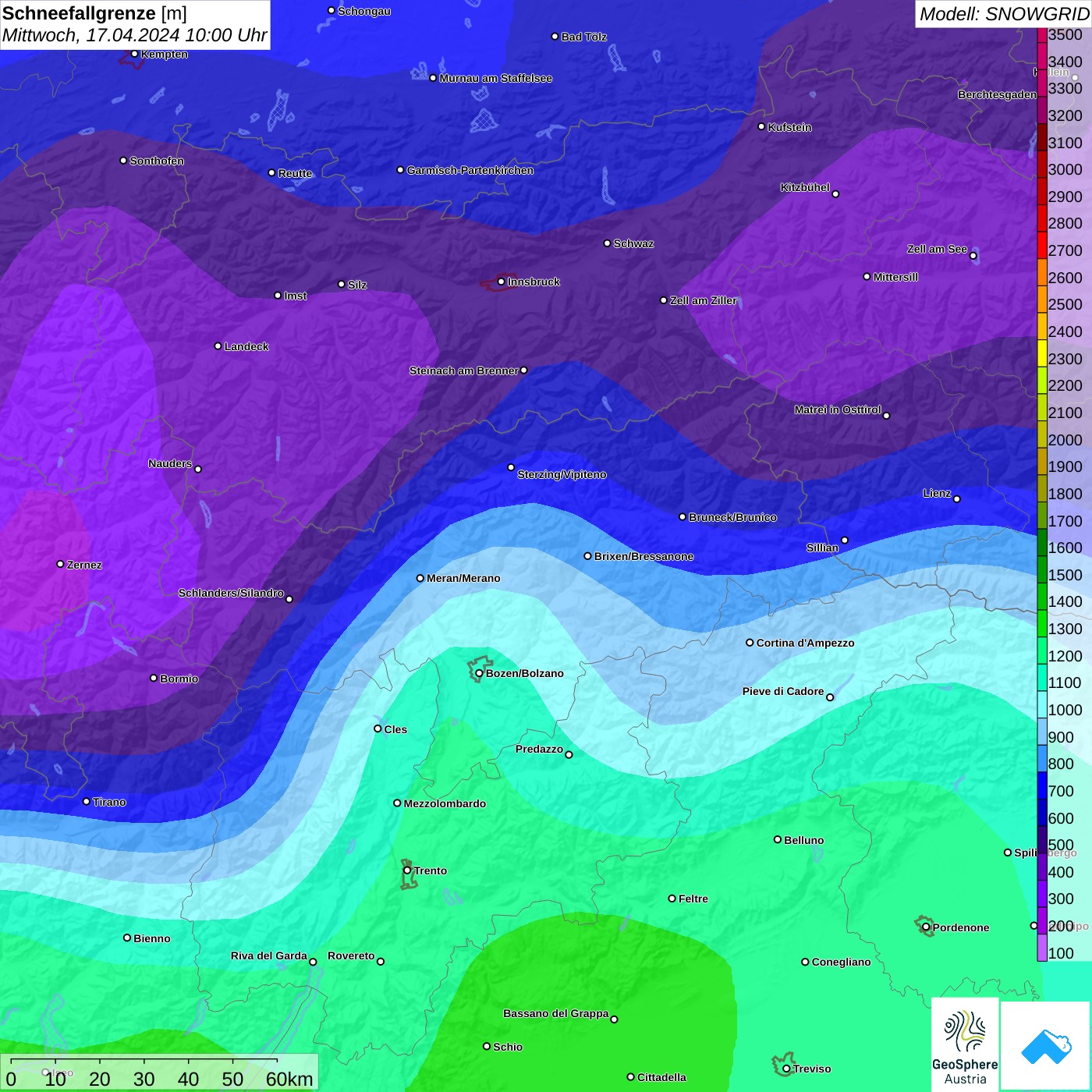Click the Tirano town label
This screenshot has width=1092, height=1092.
[109, 802]
